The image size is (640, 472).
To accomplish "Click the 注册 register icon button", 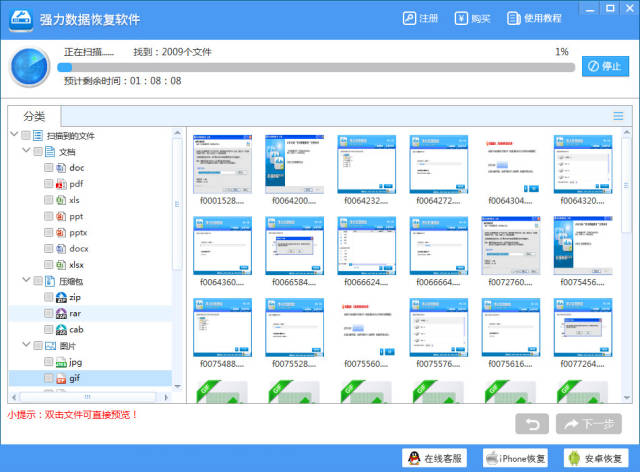I will tap(420, 18).
